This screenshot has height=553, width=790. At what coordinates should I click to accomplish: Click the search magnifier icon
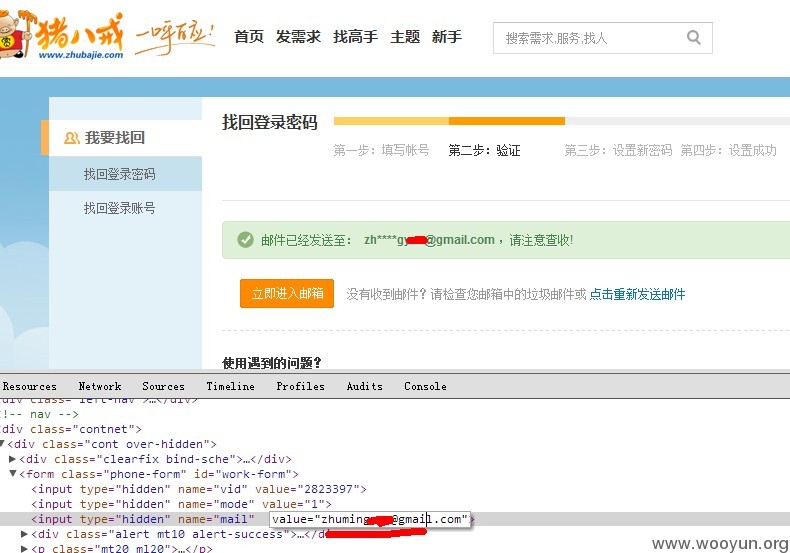[694, 37]
